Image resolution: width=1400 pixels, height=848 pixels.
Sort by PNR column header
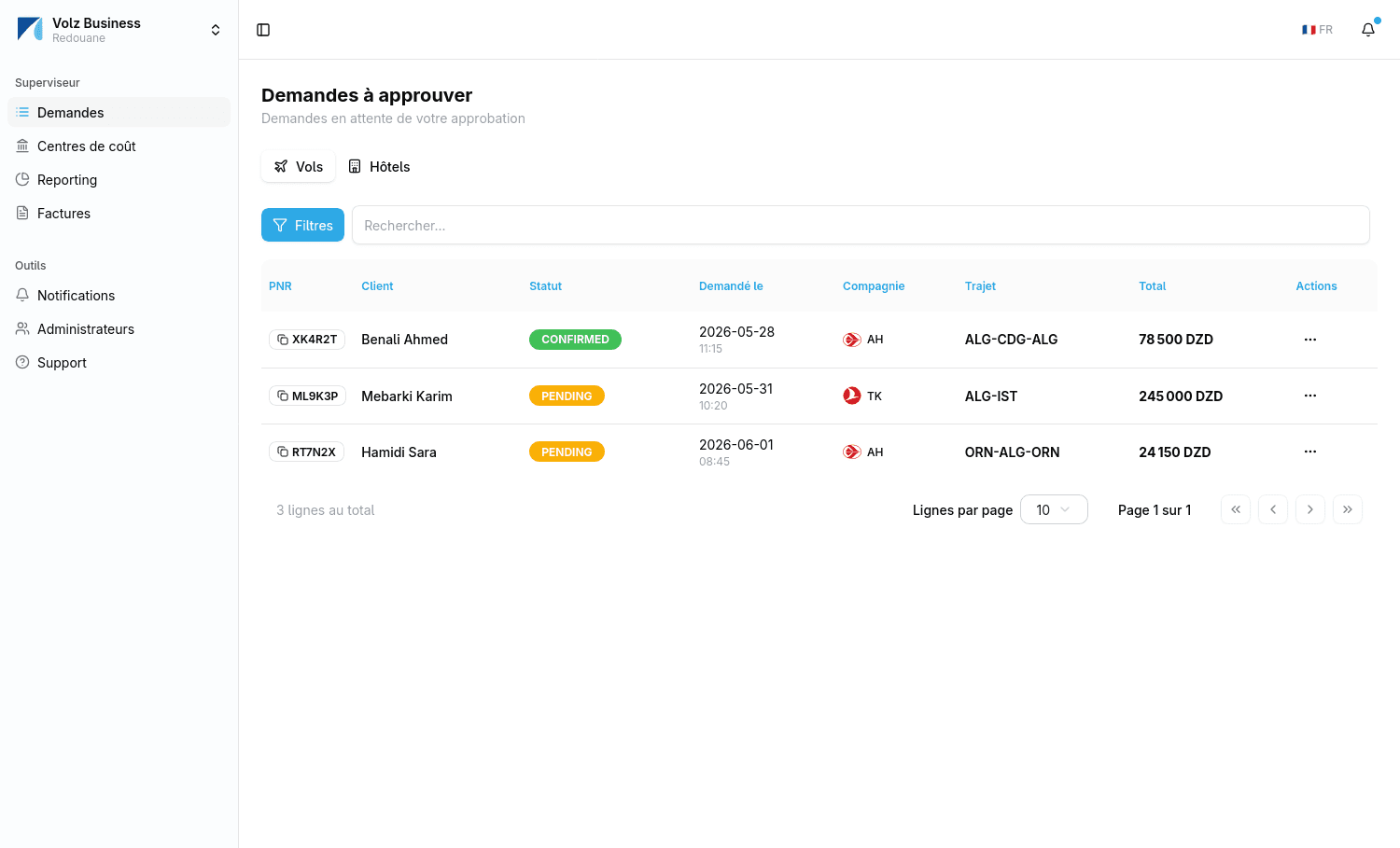pyautogui.click(x=280, y=286)
